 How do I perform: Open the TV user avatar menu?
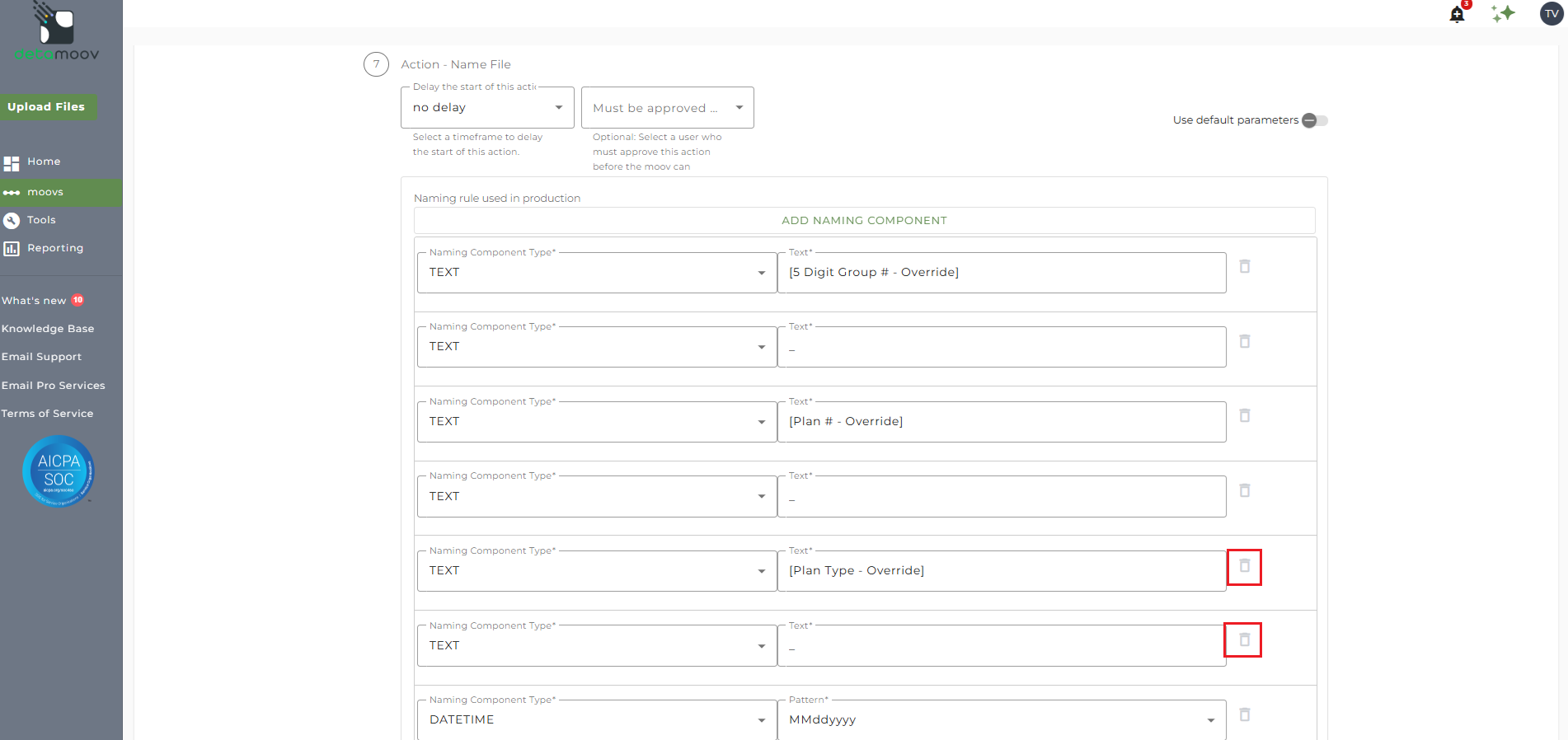pyautogui.click(x=1552, y=13)
